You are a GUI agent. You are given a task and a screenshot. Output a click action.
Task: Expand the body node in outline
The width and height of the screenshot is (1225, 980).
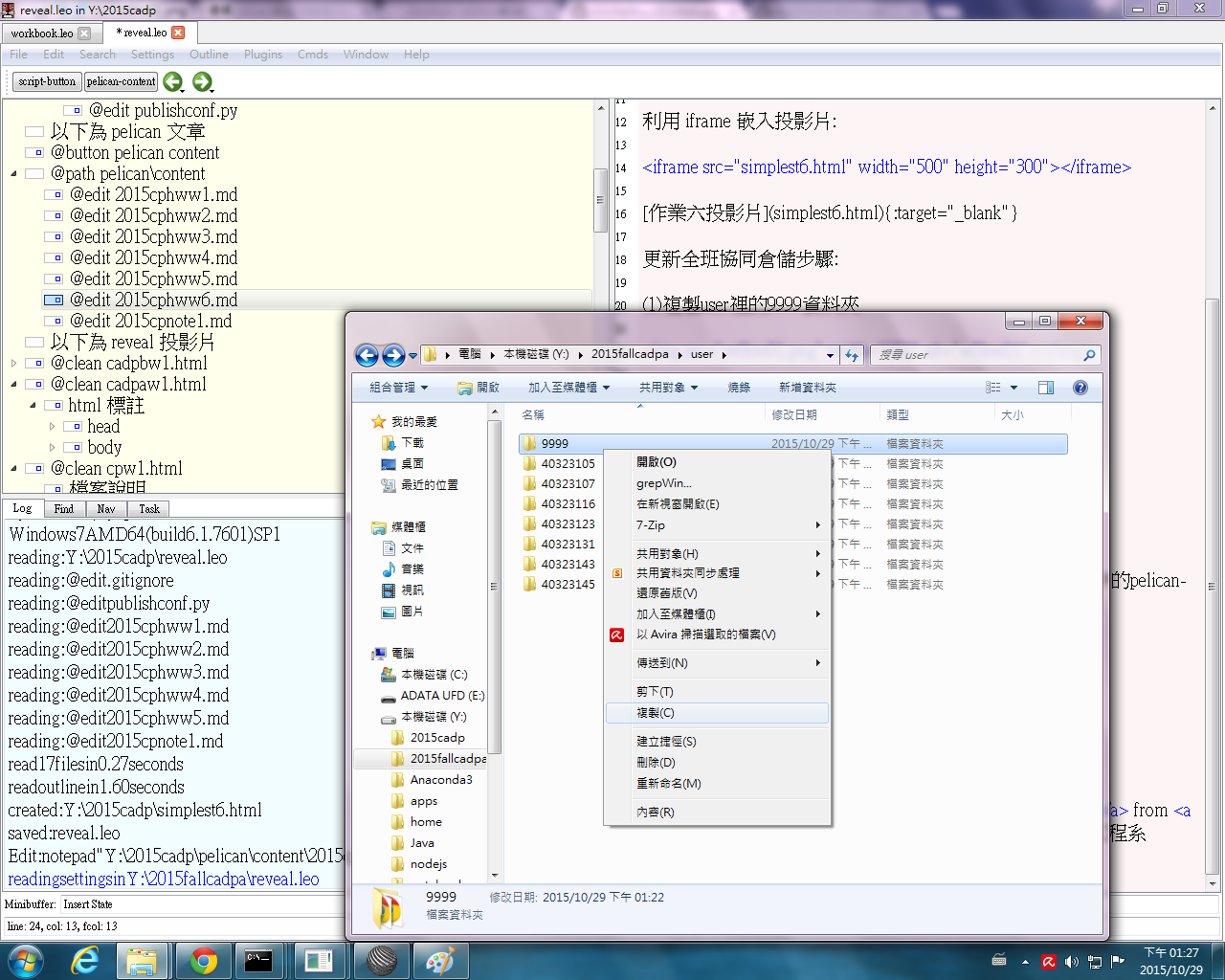point(52,448)
